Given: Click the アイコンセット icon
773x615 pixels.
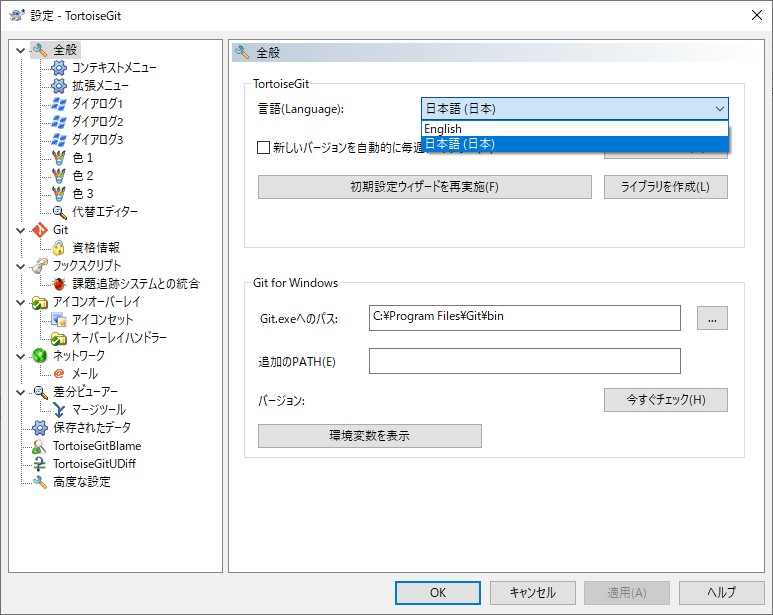Looking at the screenshot, I should tap(59, 319).
